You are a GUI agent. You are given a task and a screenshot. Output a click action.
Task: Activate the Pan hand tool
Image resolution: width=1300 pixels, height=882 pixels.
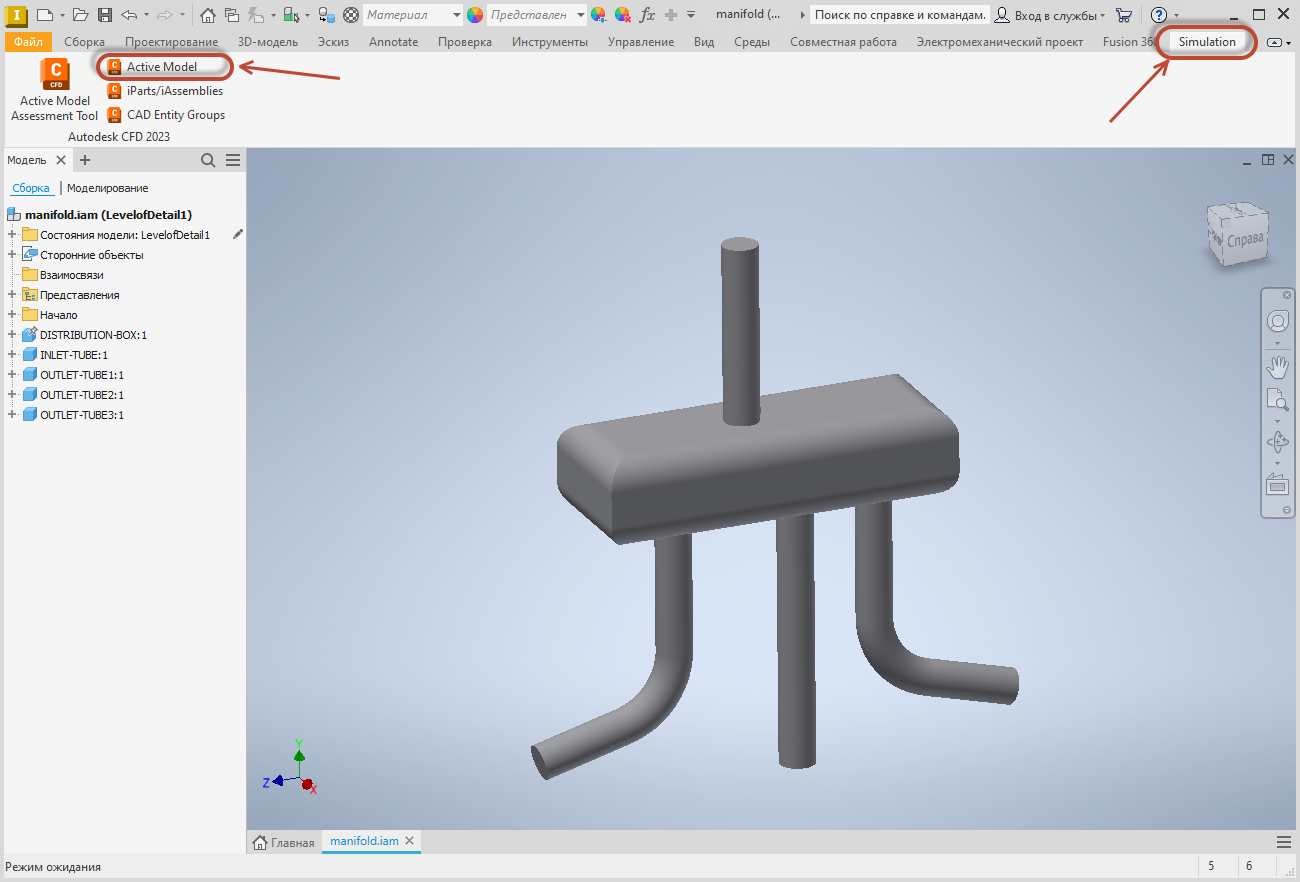point(1278,366)
